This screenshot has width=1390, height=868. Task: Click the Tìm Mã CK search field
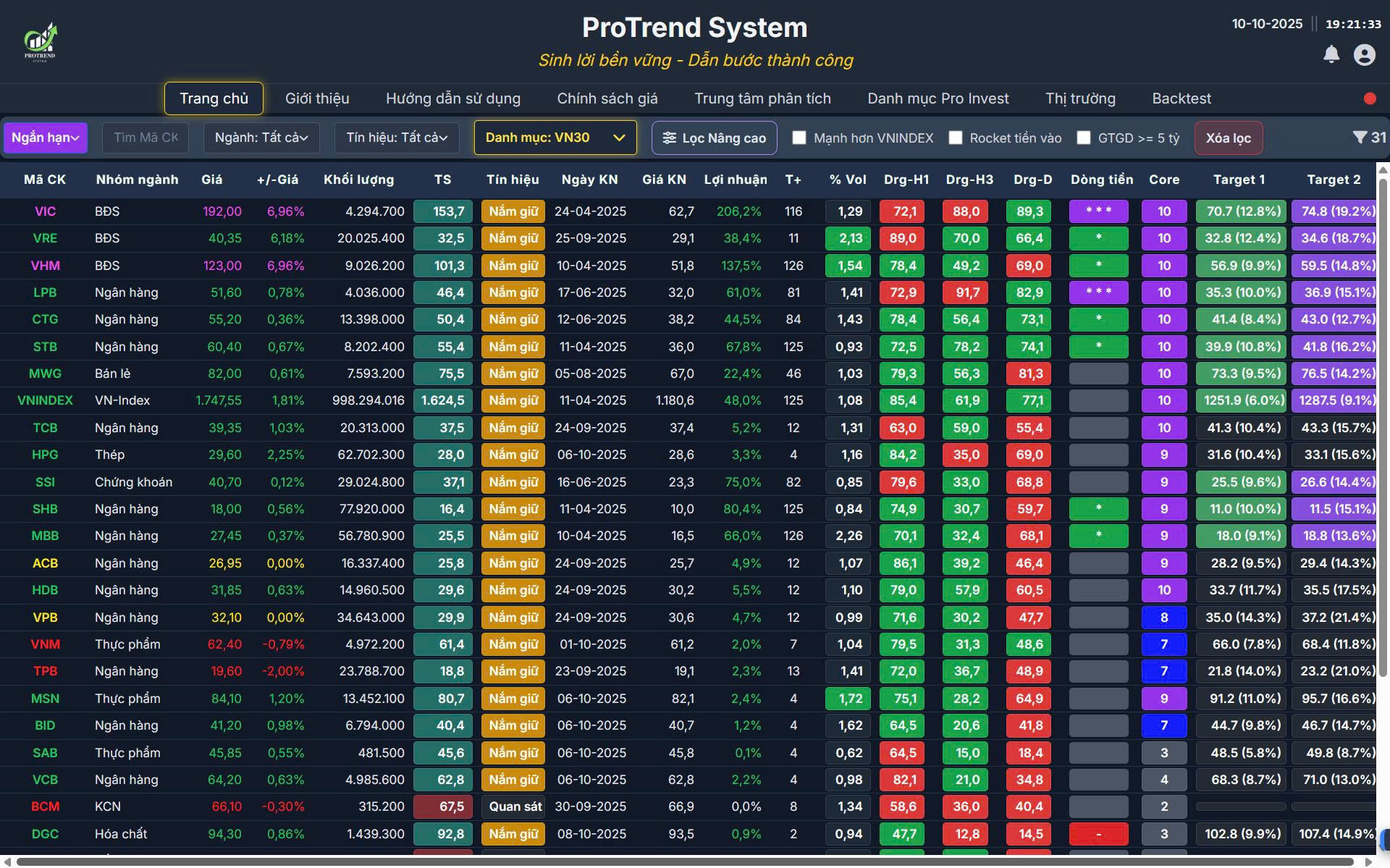click(145, 138)
